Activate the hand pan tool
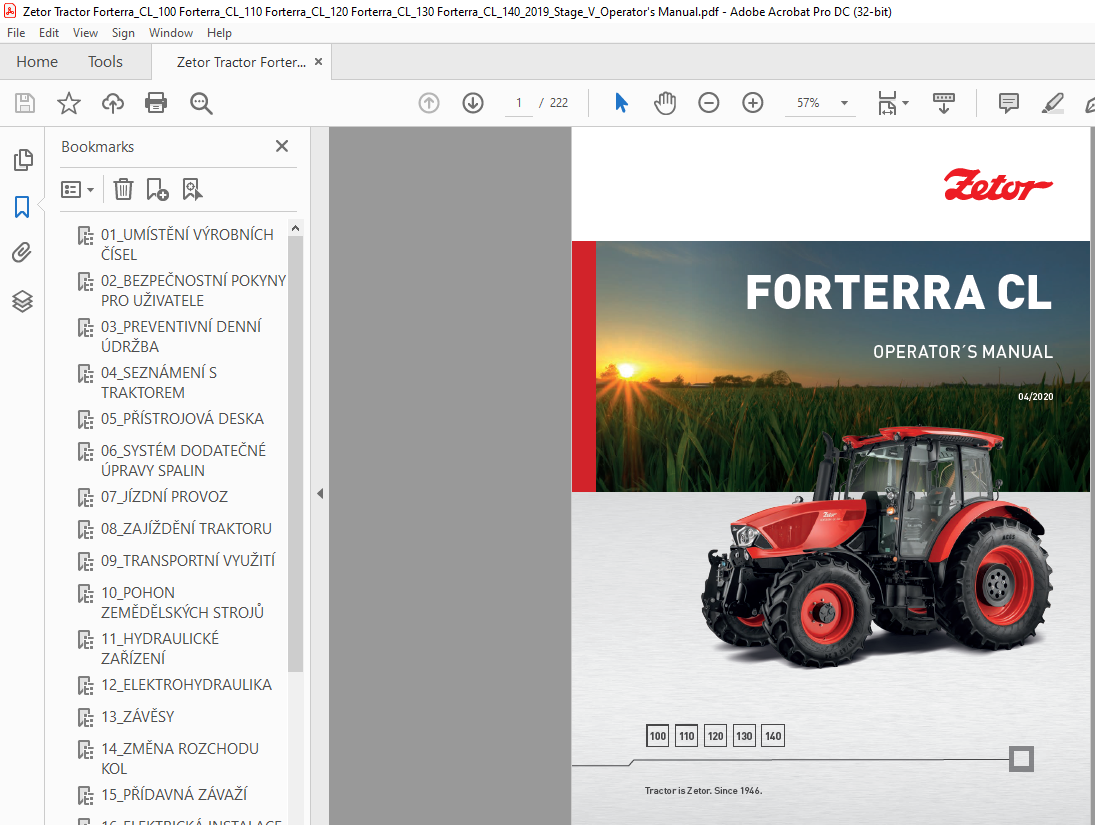This screenshot has width=1095, height=825. tap(665, 103)
